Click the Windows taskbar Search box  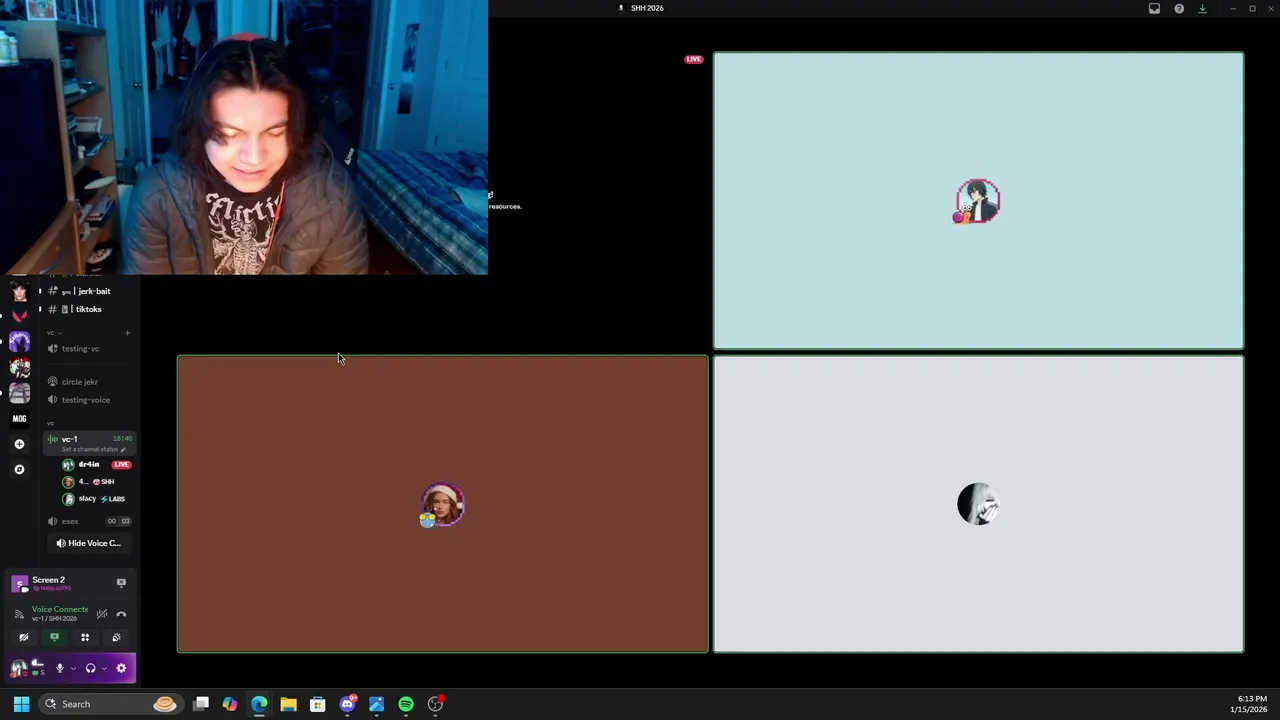pos(110,704)
